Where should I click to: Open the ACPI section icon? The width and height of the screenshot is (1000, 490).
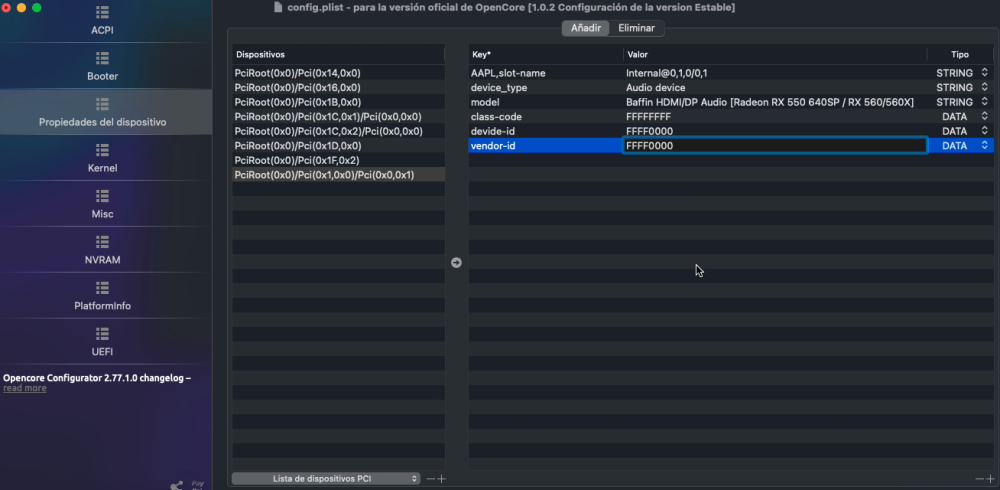(102, 12)
